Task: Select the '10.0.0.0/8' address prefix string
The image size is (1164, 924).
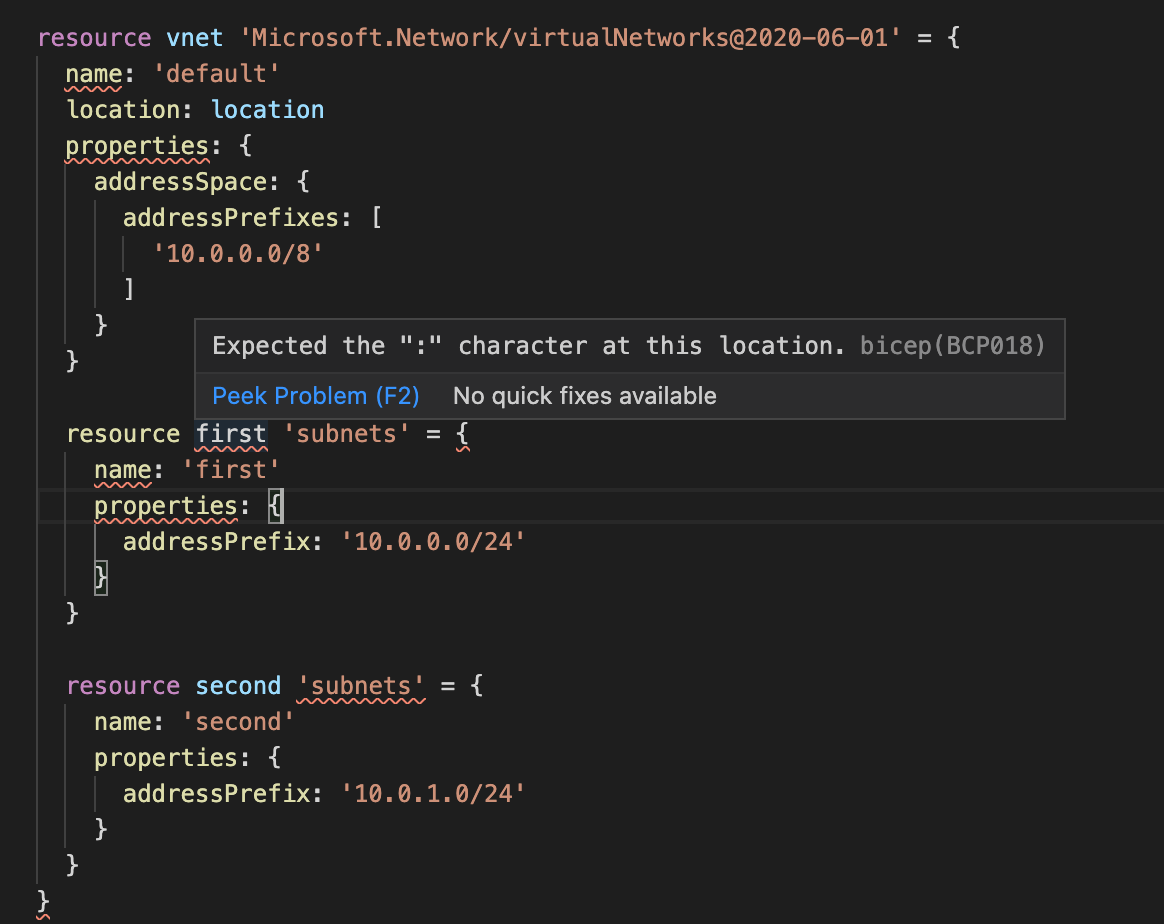Action: pos(237,253)
